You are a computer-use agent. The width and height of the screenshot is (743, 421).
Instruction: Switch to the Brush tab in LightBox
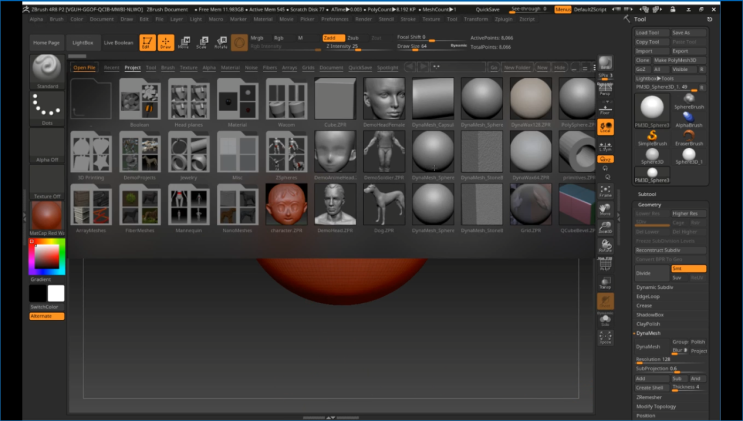click(168, 68)
